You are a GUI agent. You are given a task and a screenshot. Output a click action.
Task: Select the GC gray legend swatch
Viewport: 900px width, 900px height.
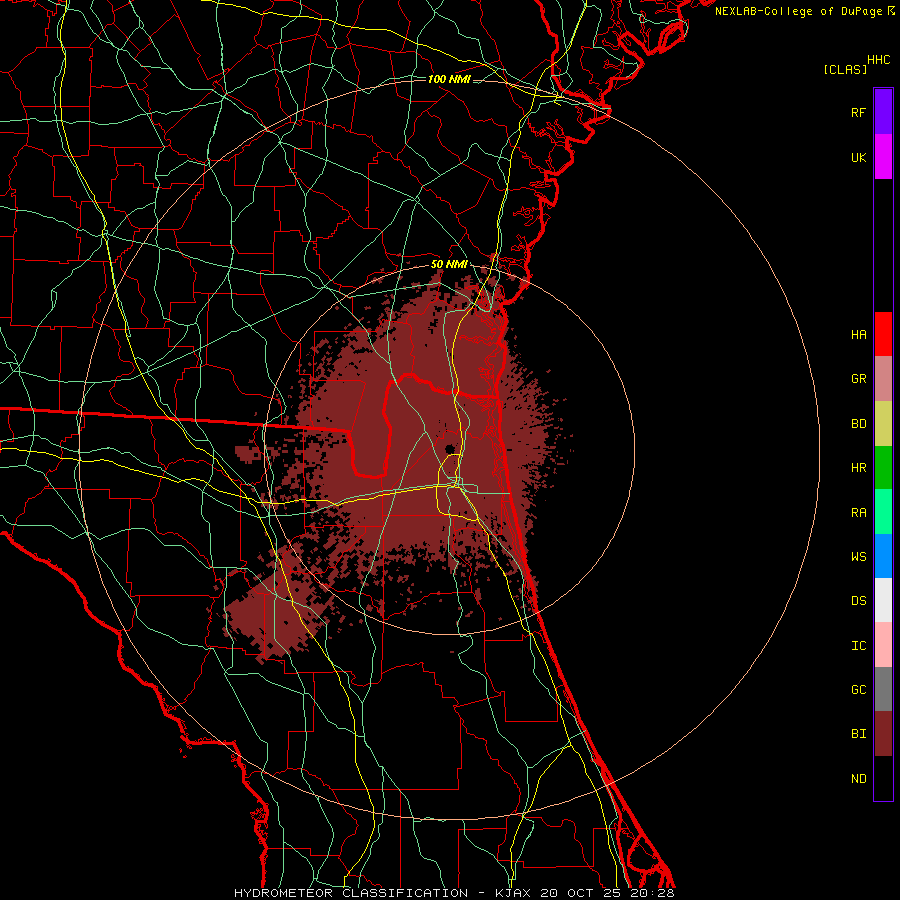(x=883, y=689)
